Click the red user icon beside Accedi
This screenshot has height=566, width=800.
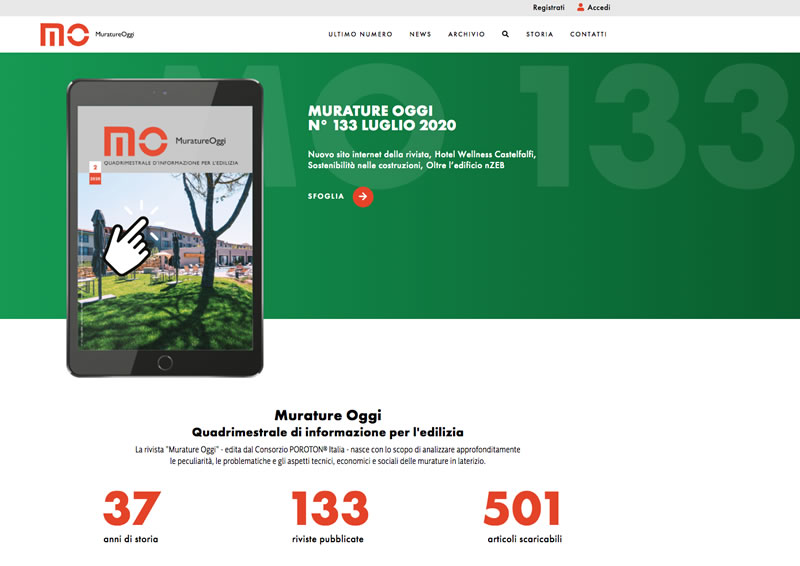pos(580,7)
